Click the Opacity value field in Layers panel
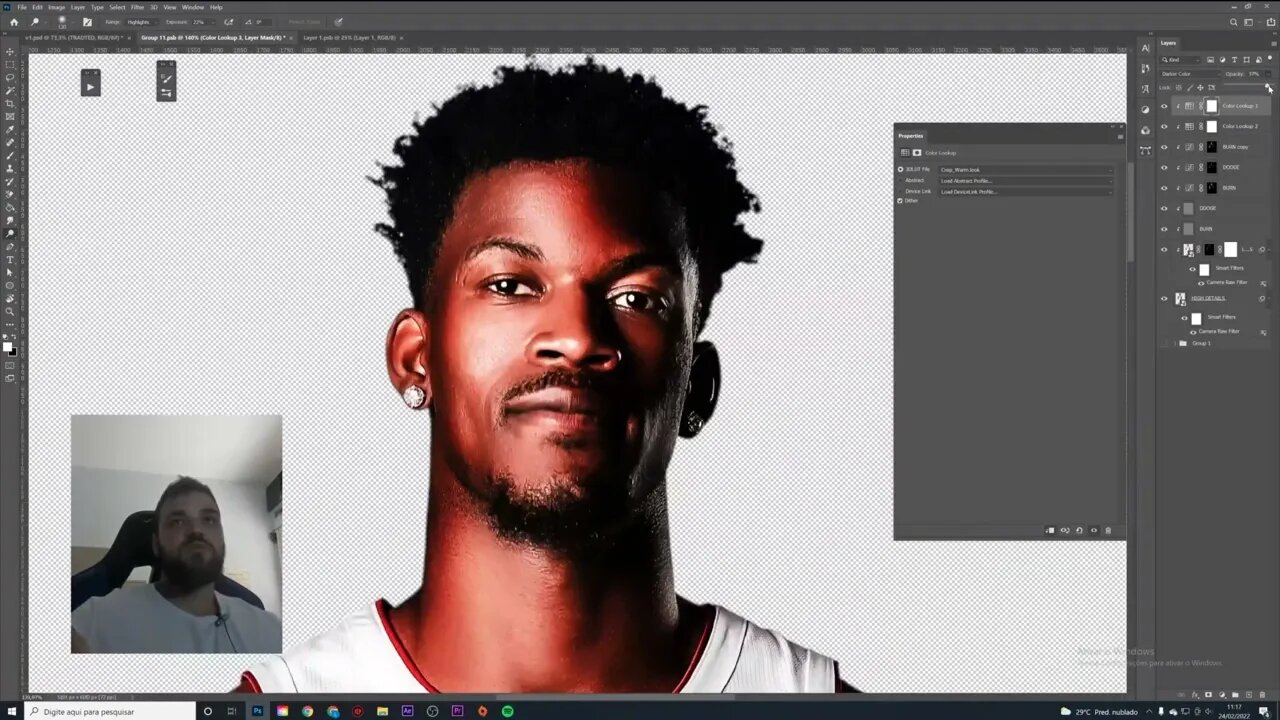Viewport: 1280px width, 720px height. coord(1254,74)
